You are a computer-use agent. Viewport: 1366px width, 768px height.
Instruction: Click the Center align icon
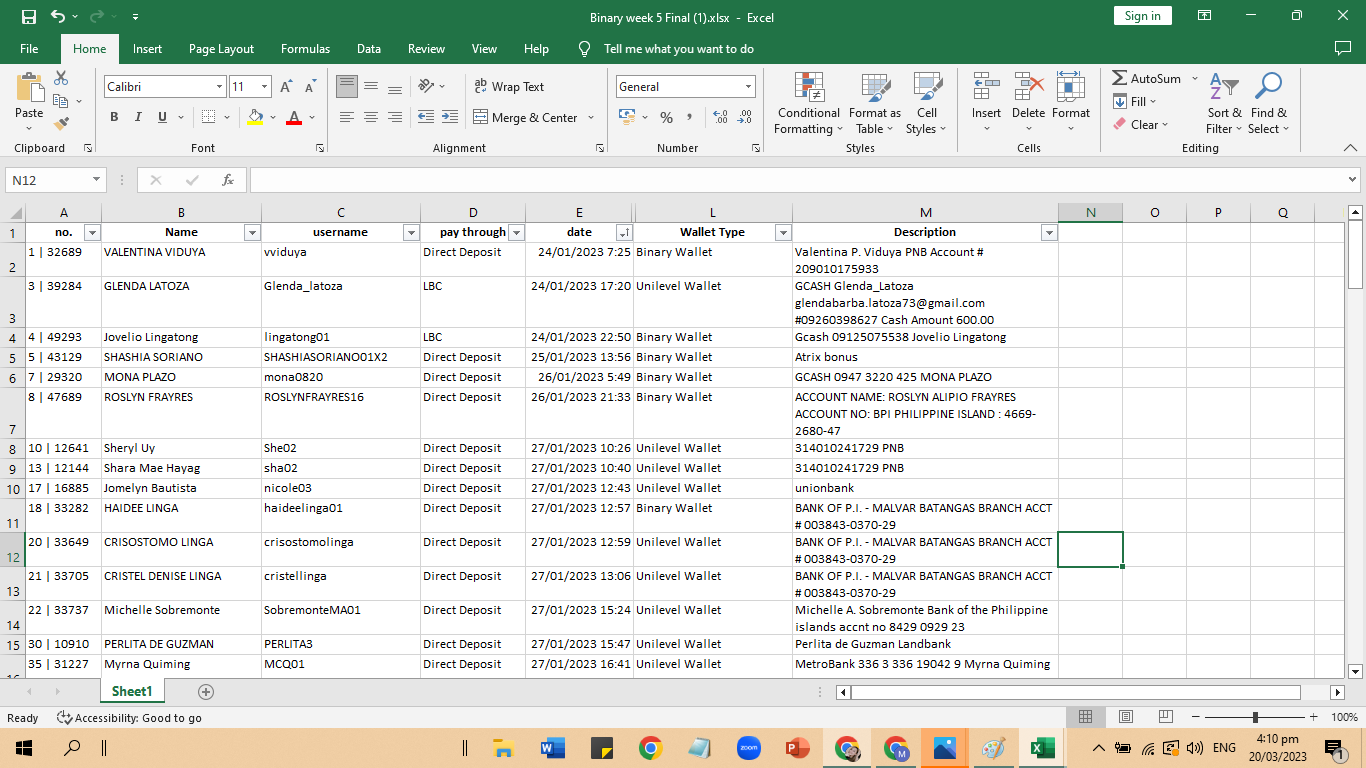370,117
